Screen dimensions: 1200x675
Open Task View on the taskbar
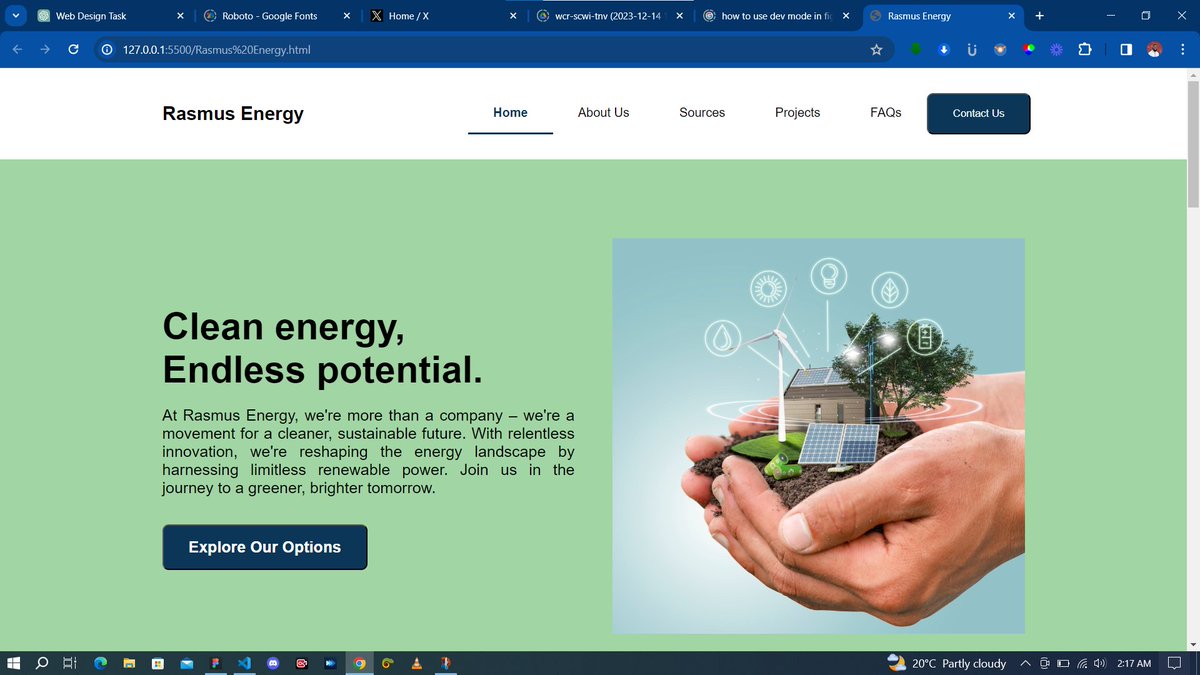[x=70, y=663]
